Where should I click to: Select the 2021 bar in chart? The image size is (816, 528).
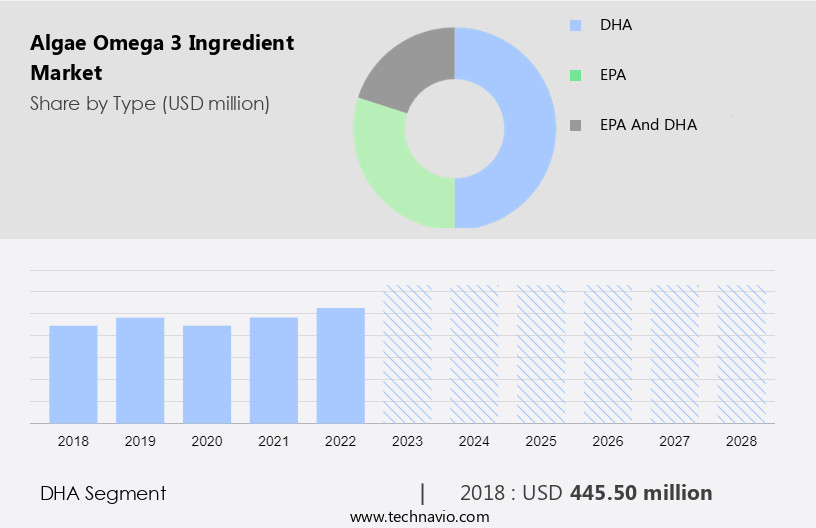tap(274, 370)
